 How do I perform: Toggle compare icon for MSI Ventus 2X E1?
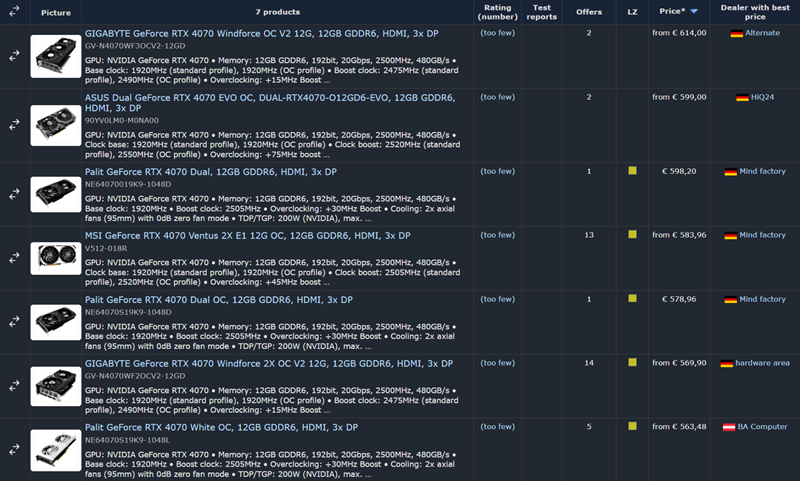point(15,258)
